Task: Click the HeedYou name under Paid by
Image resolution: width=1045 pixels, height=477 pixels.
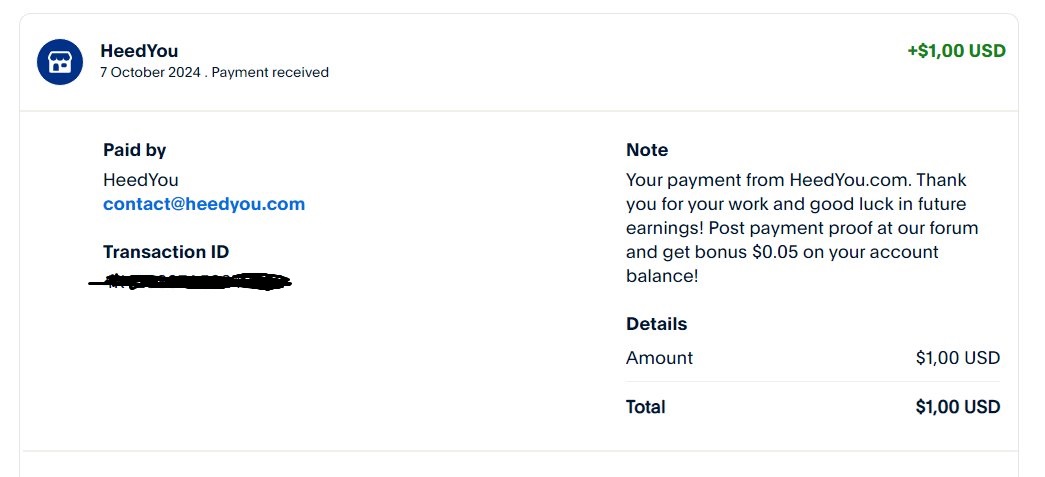Action: [141, 180]
